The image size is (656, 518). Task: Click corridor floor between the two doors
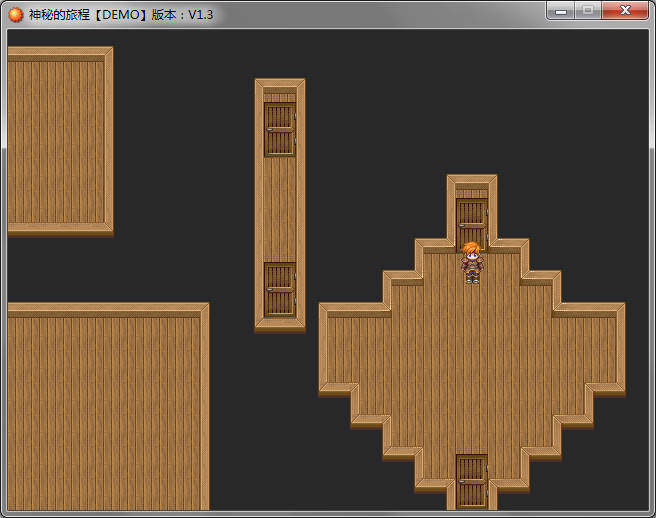[x=280, y=209]
